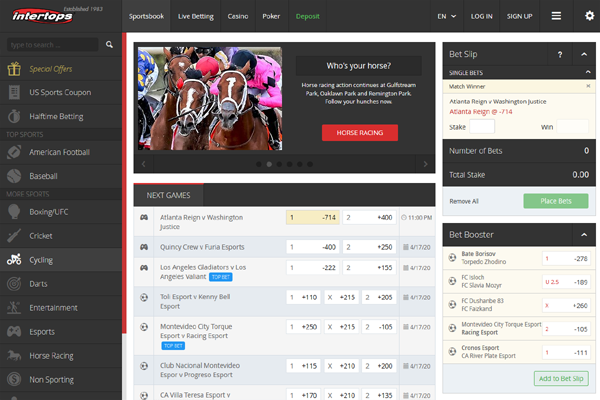The height and width of the screenshot is (400, 600).
Task: Select Cricket bat icon
Action: click(14, 236)
